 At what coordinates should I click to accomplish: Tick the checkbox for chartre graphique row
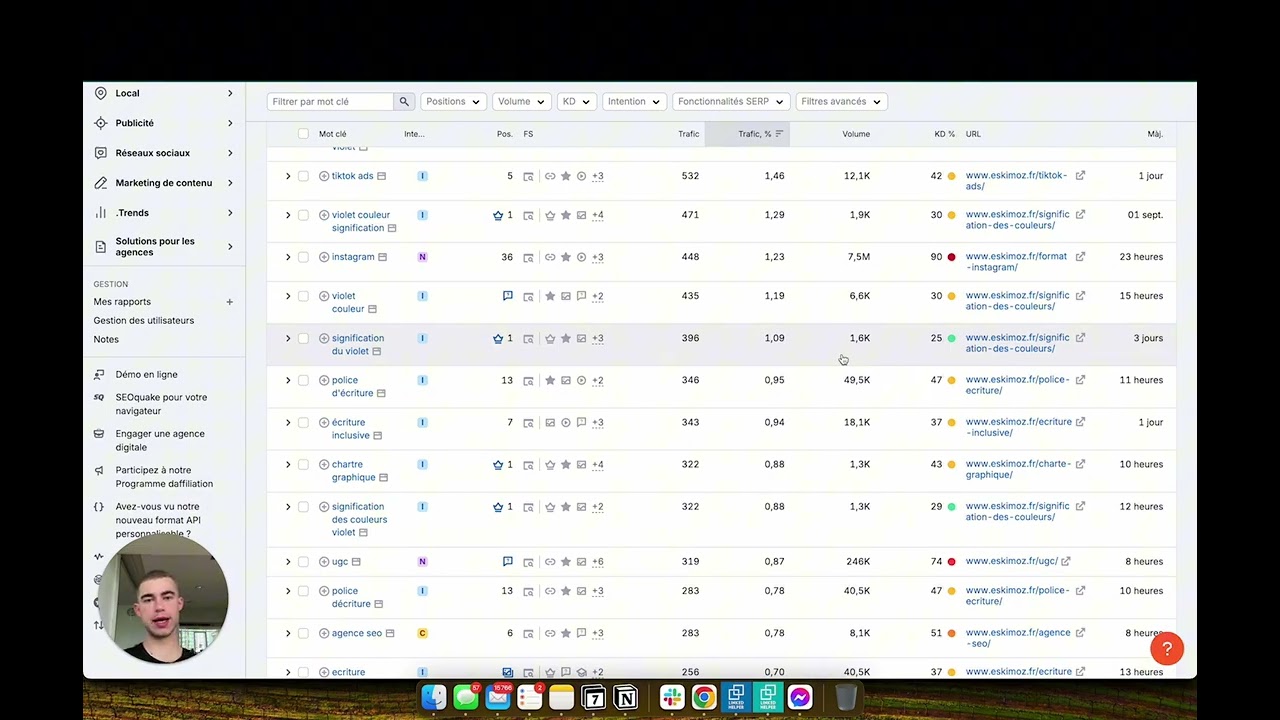pos(303,464)
